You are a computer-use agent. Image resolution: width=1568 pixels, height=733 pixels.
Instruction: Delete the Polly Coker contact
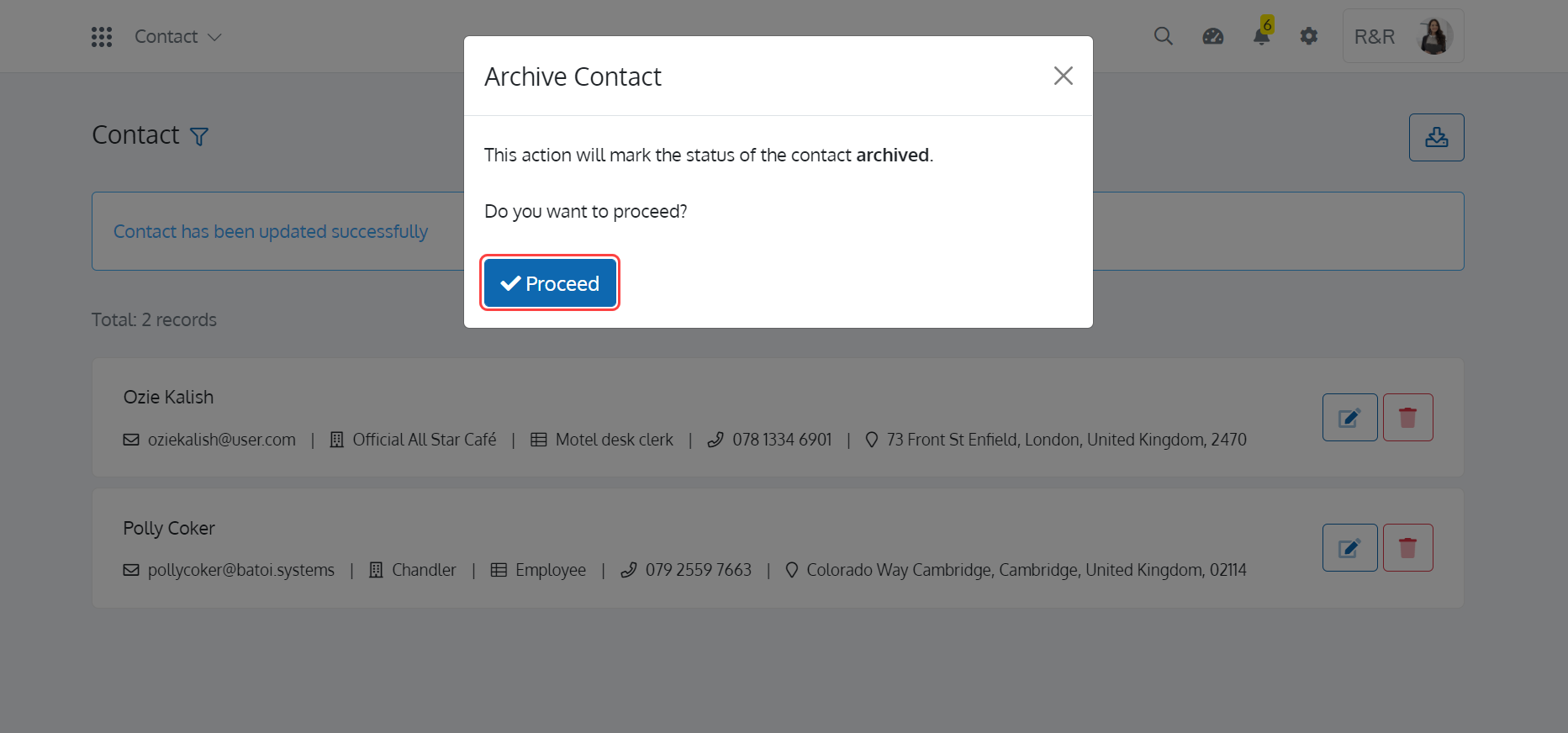click(x=1407, y=548)
